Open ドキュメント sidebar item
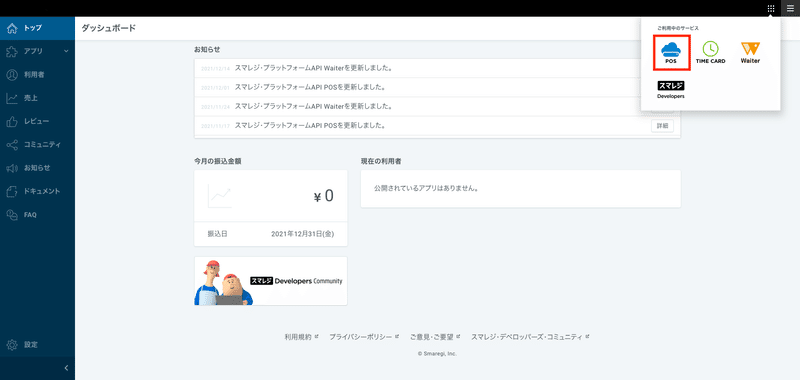The image size is (800, 380). pos(37,191)
